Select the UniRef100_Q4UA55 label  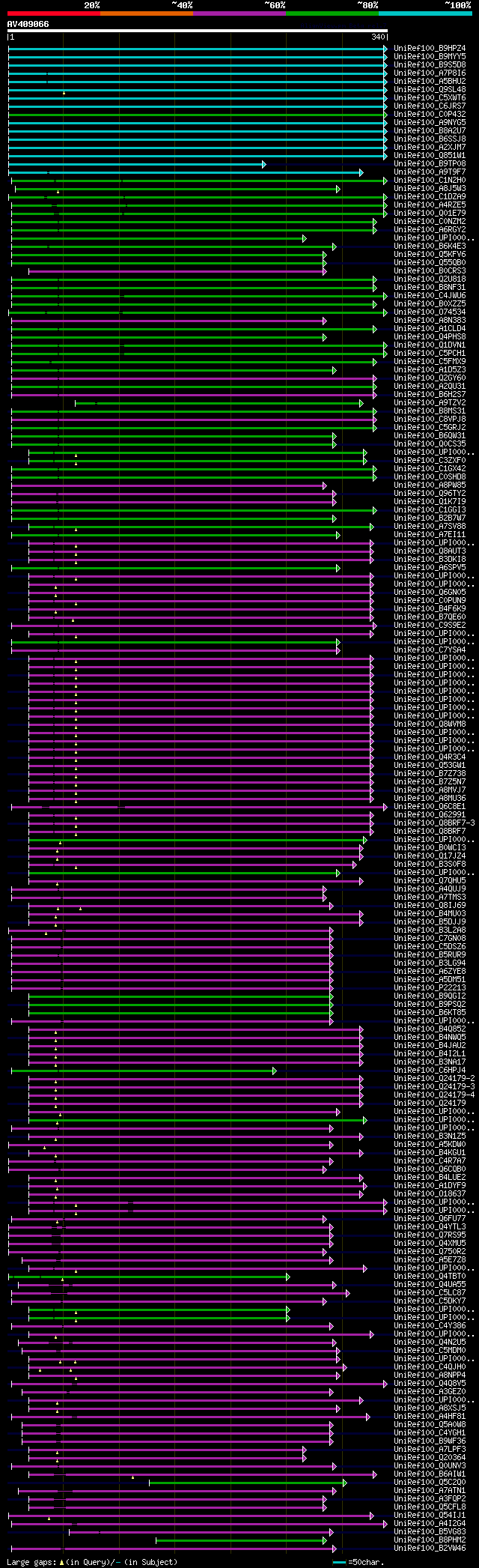click(430, 1284)
